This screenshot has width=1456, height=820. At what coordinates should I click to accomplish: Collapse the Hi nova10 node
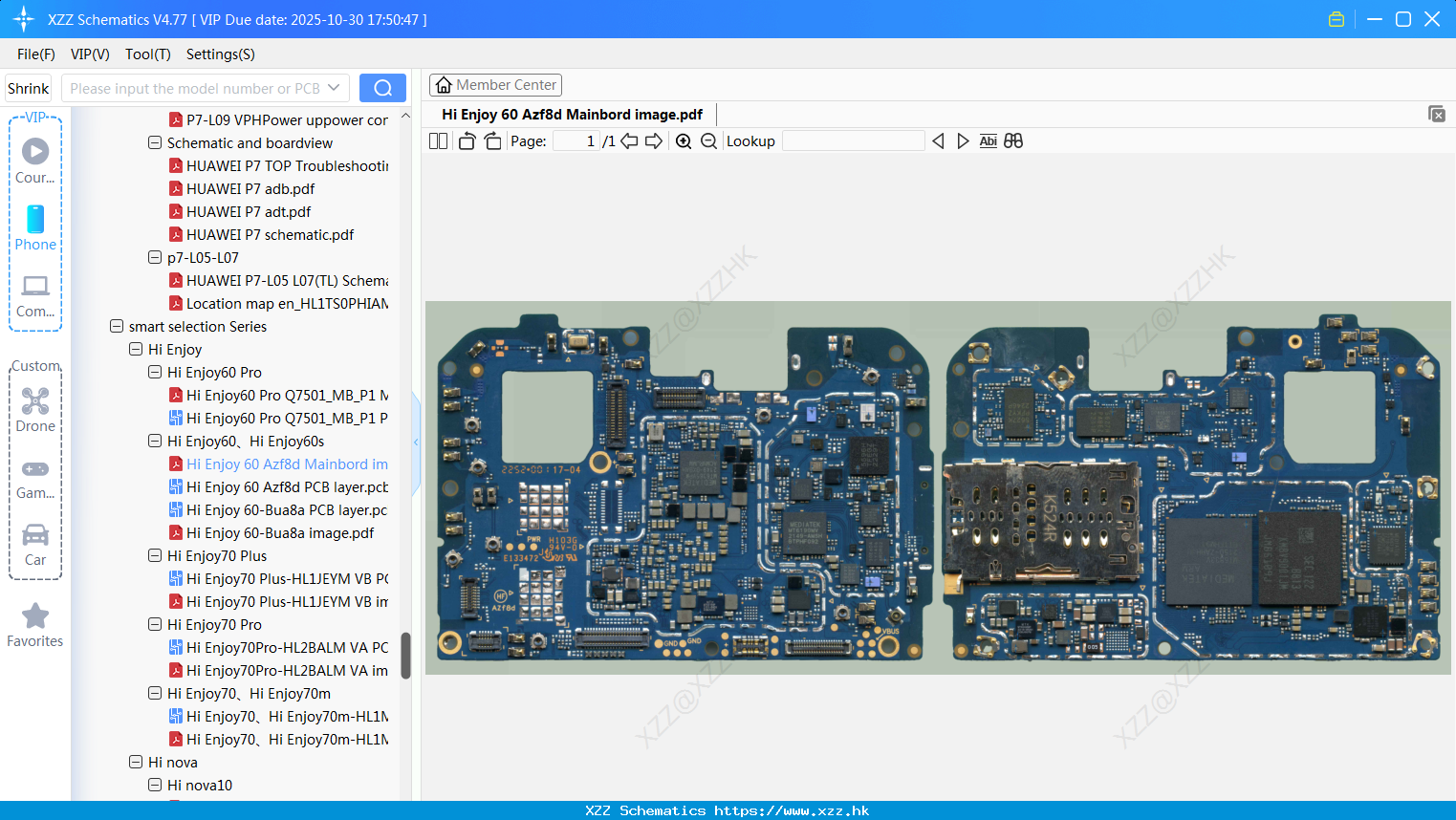point(155,785)
